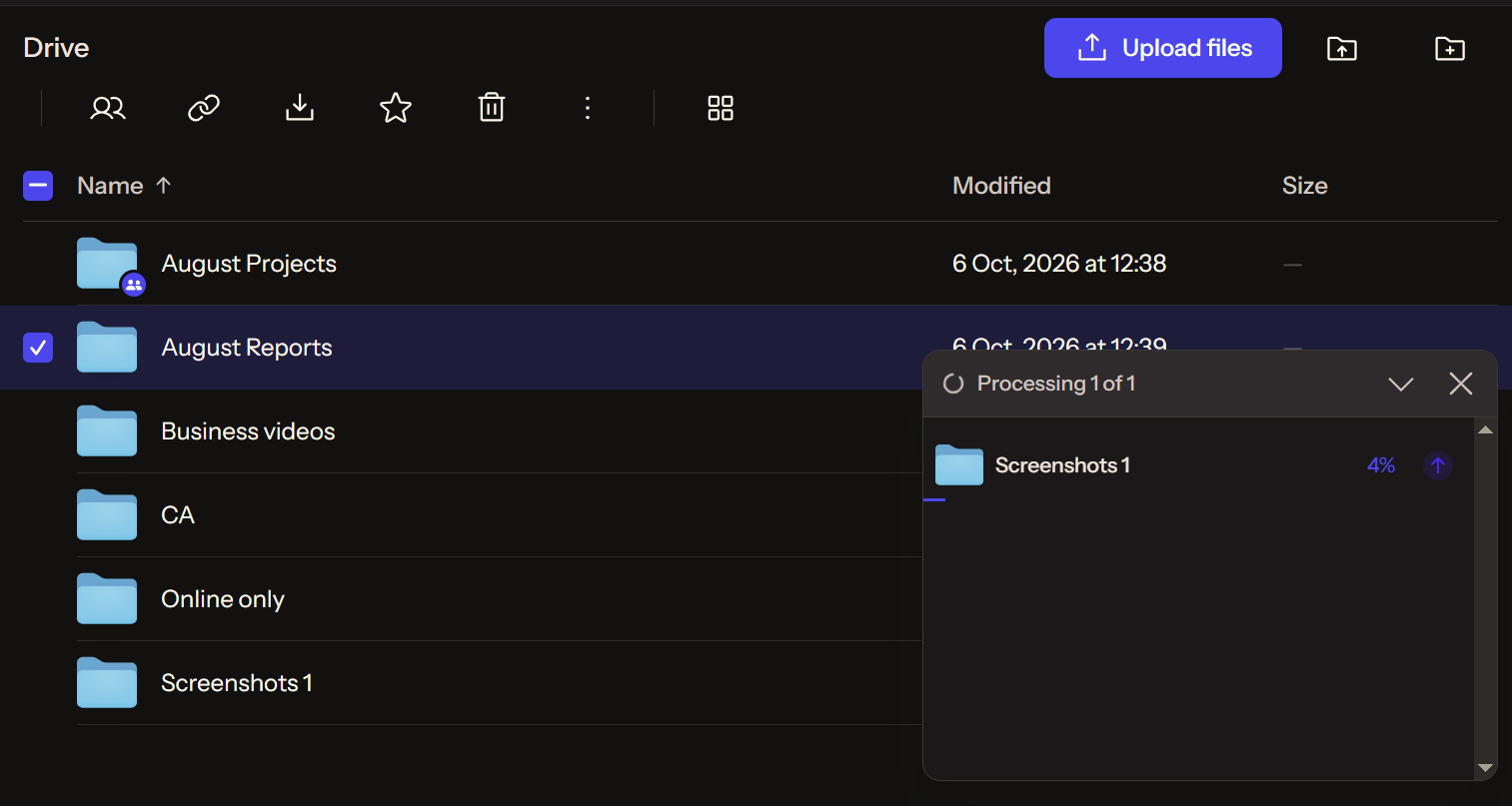Screen dimensions: 1512x806
Task: Toggle the select-all checkbox in header
Action: (38, 186)
